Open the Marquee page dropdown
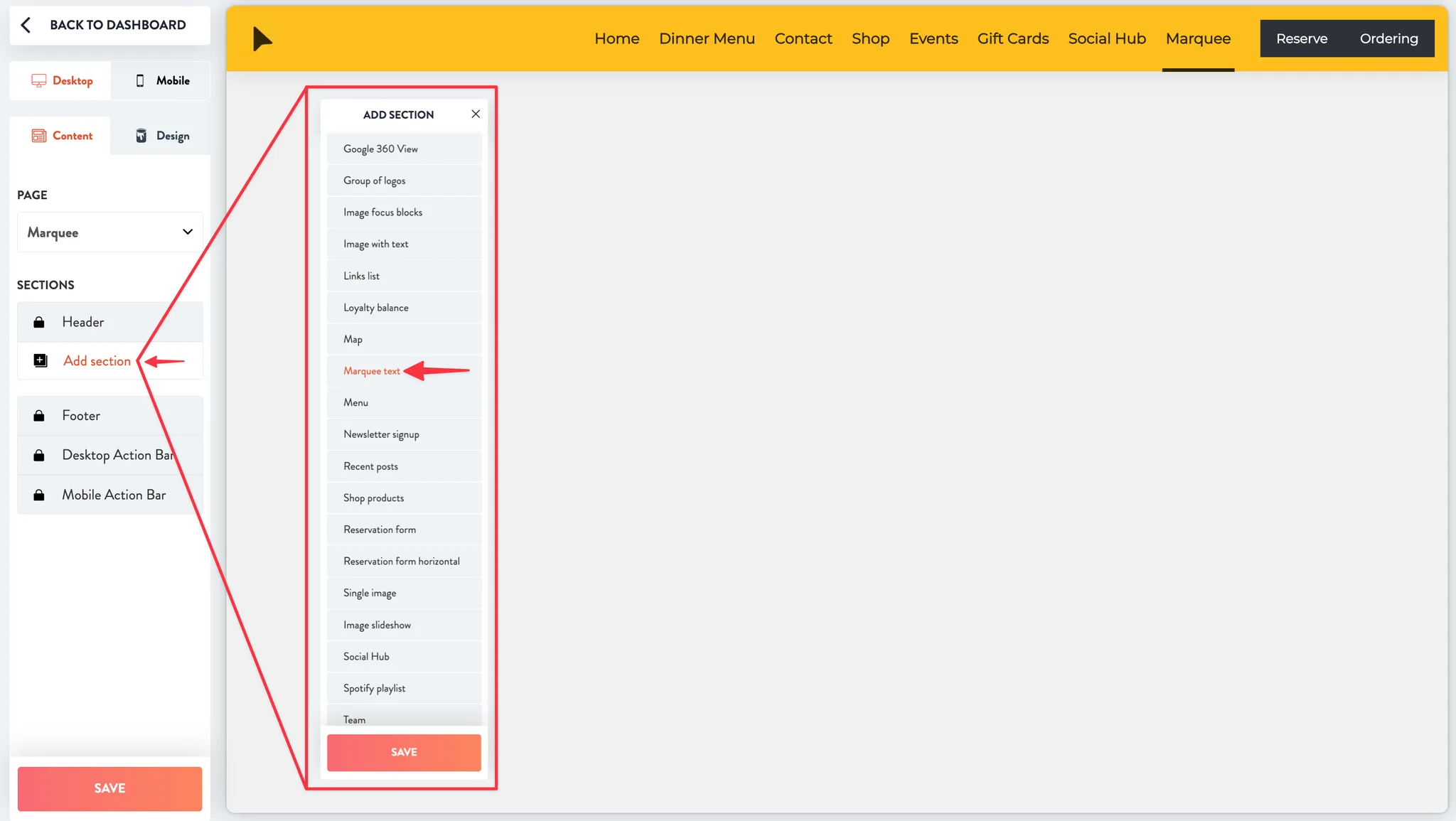Viewport: 1456px width, 821px height. 110,232
